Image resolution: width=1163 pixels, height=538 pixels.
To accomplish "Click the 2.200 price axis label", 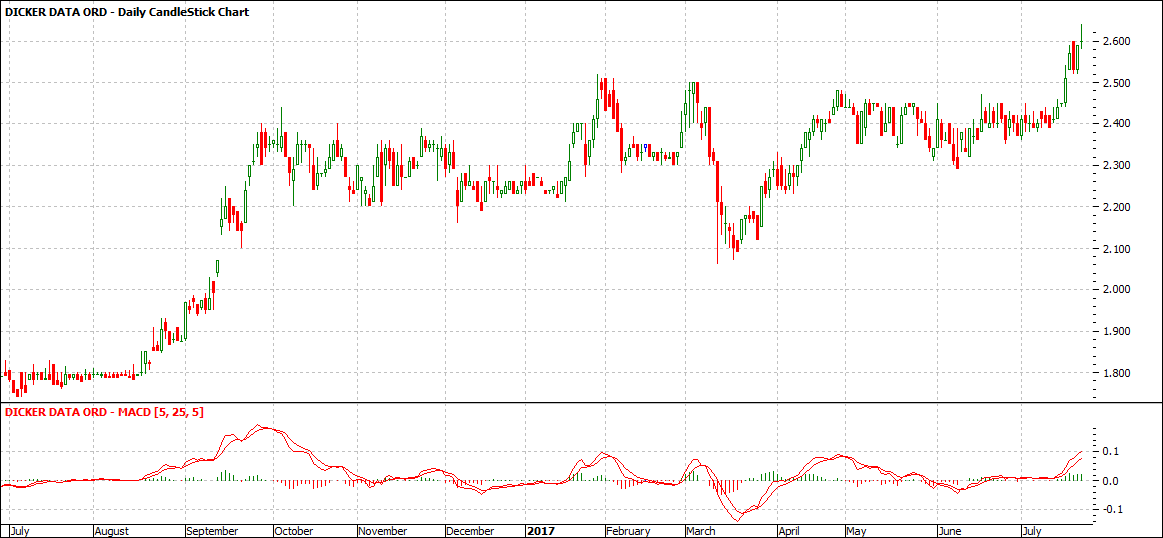I will 1114,206.
